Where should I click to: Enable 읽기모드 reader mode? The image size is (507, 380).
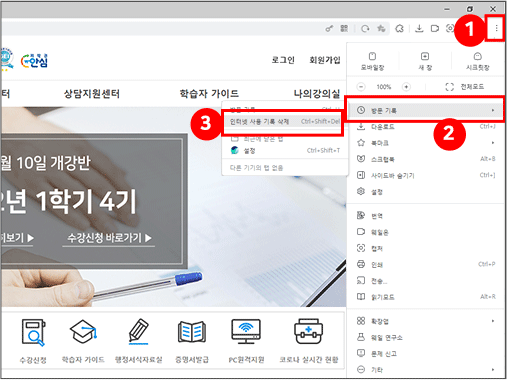click(426, 297)
